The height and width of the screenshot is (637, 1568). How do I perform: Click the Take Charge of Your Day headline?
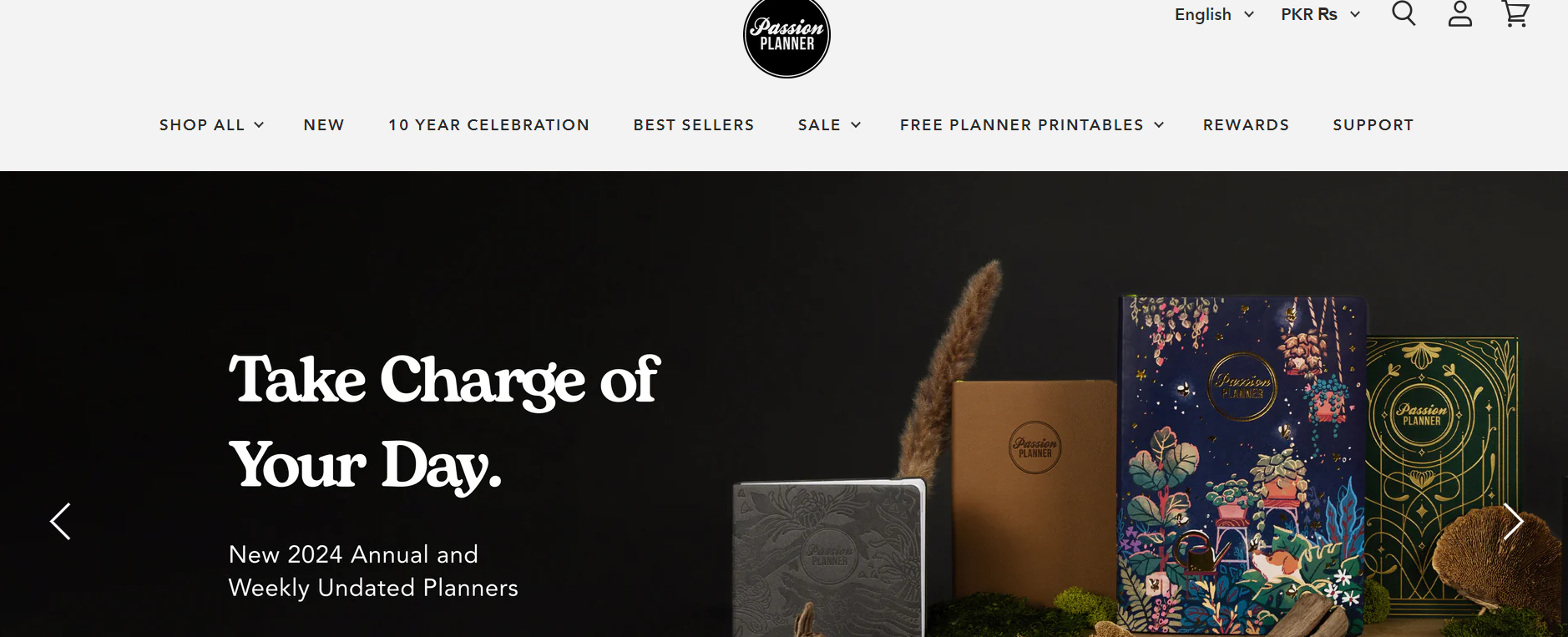click(444, 422)
